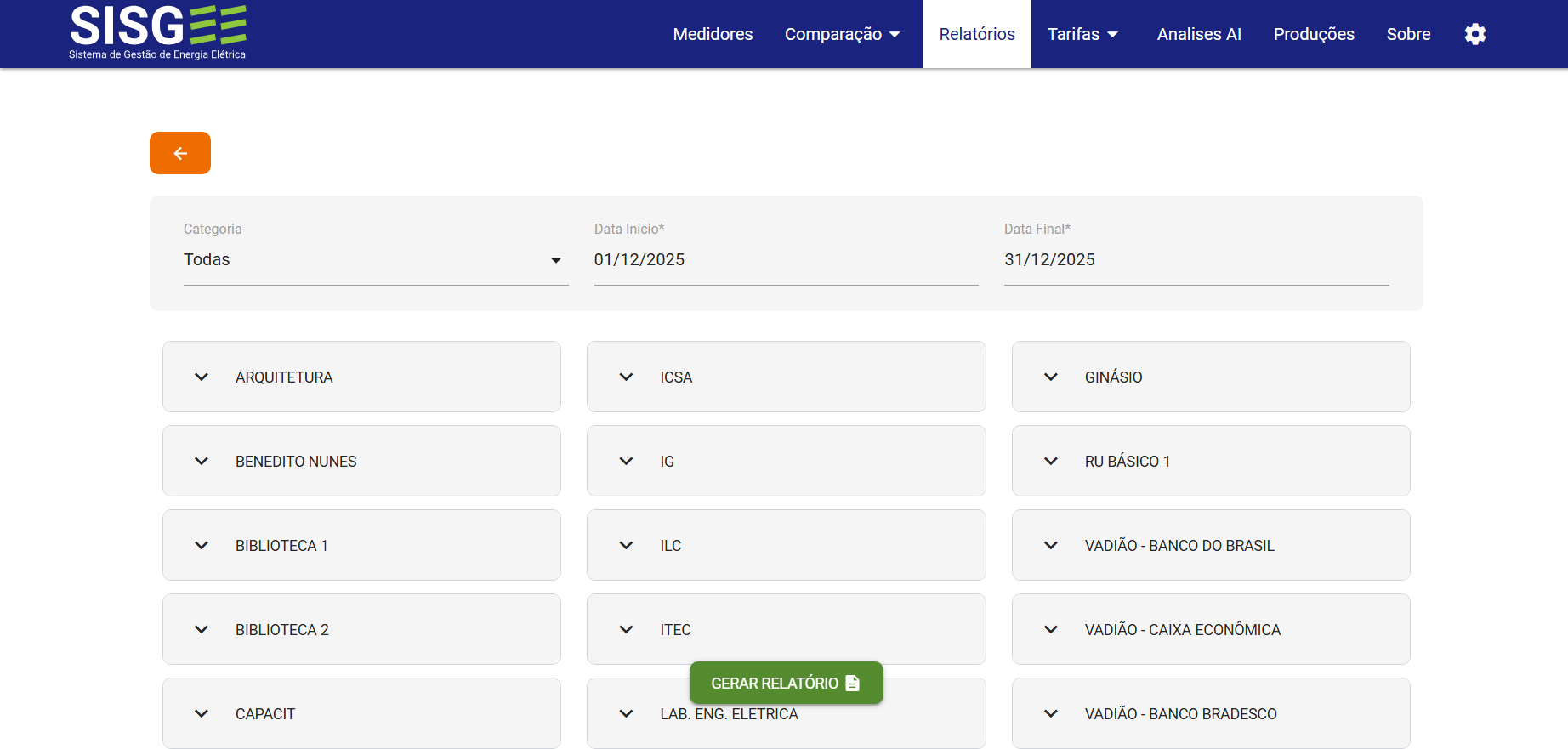Expand the VADIÃO - BANCO BRADESCO chevron
This screenshot has width=1568, height=749.
tap(1051, 713)
